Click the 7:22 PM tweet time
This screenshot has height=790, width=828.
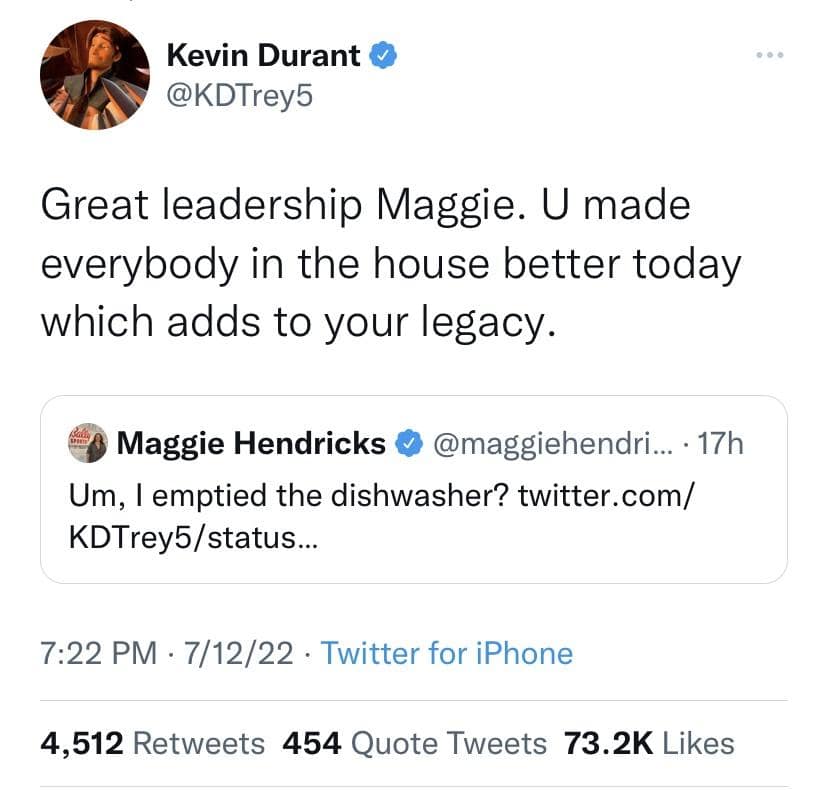100,653
